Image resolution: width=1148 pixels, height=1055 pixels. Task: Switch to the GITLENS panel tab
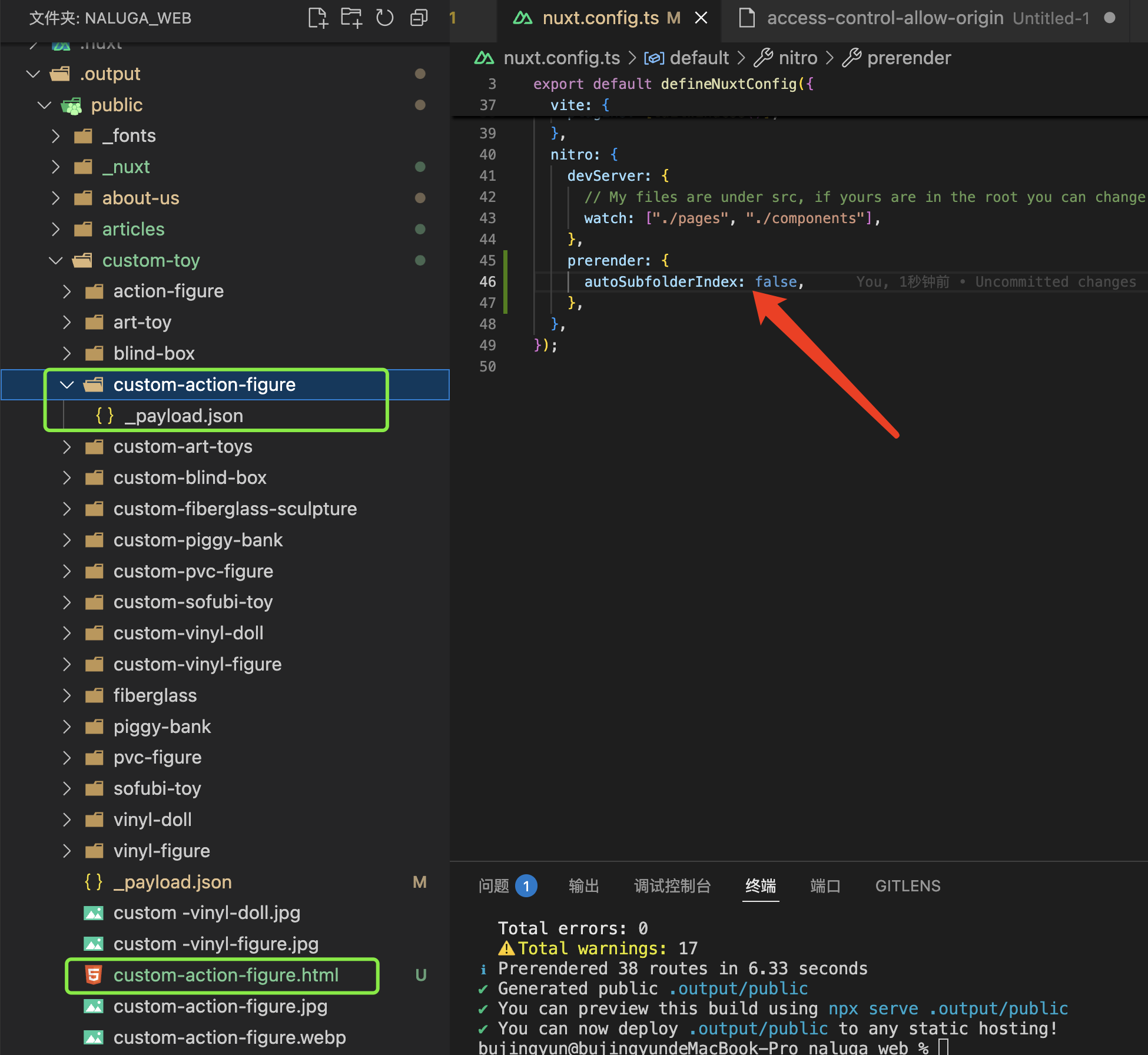tap(907, 886)
